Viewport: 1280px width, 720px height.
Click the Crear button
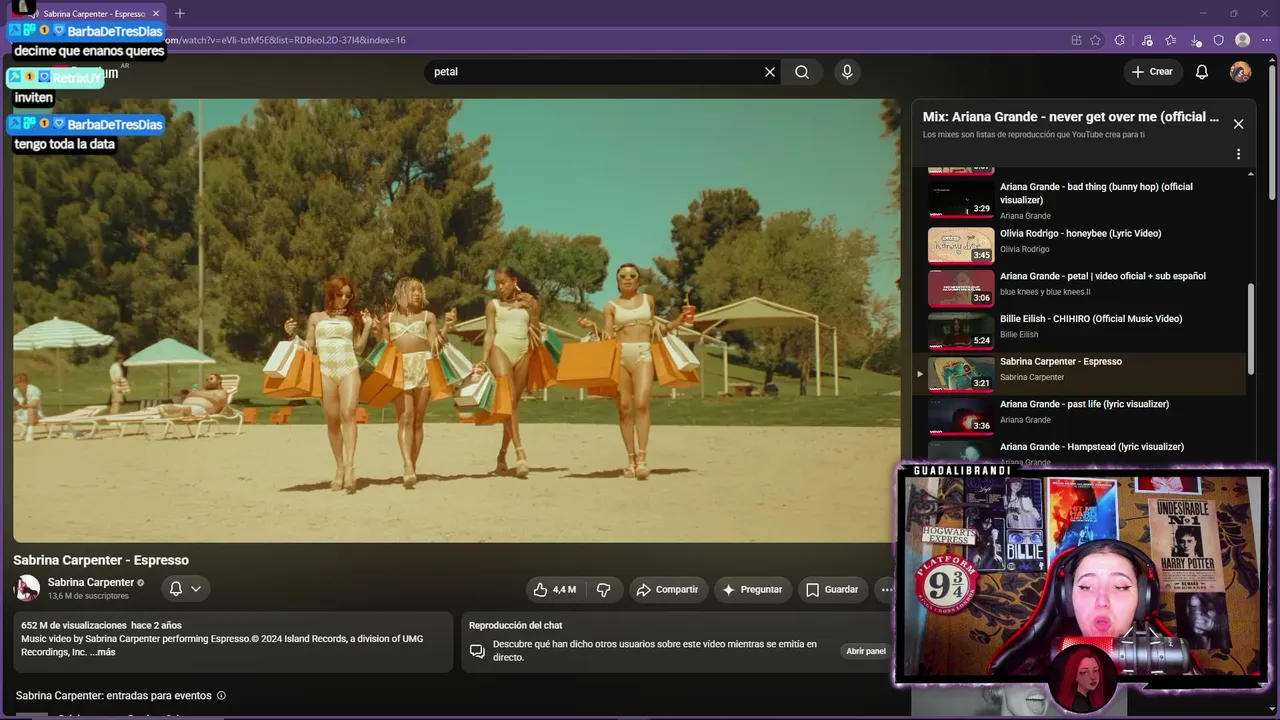point(1152,72)
